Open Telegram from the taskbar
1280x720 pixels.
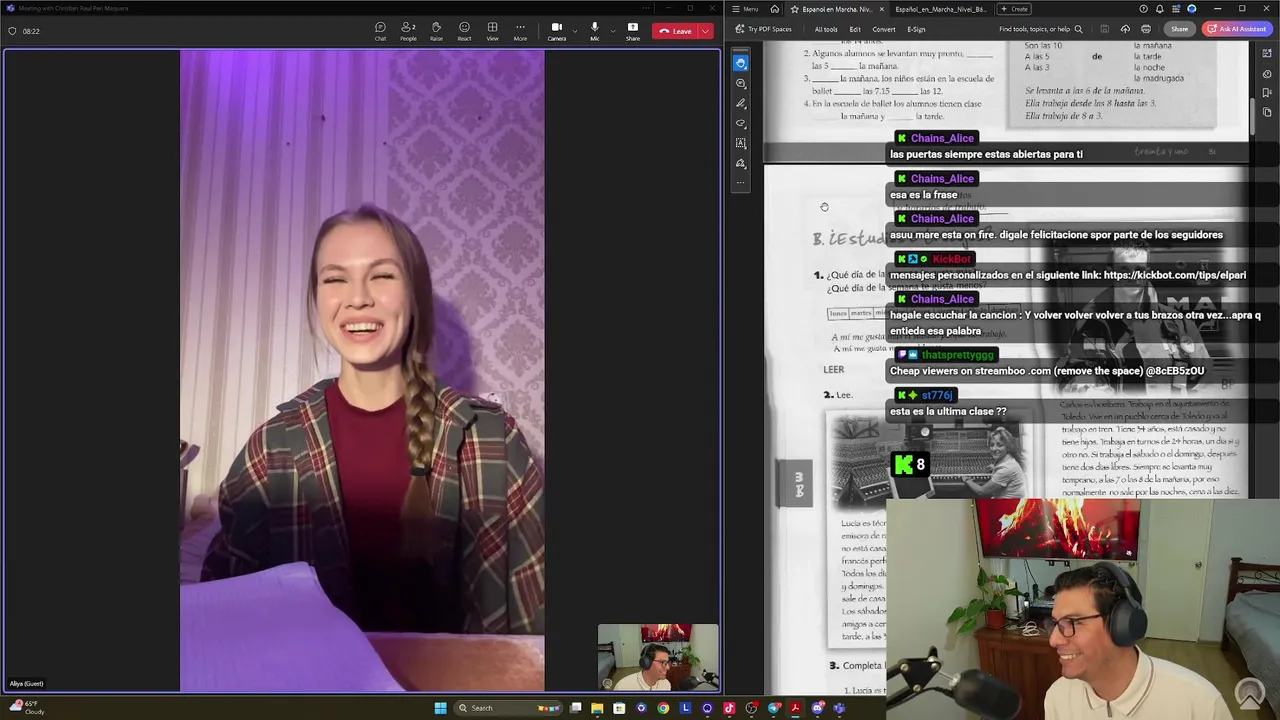[x=773, y=708]
